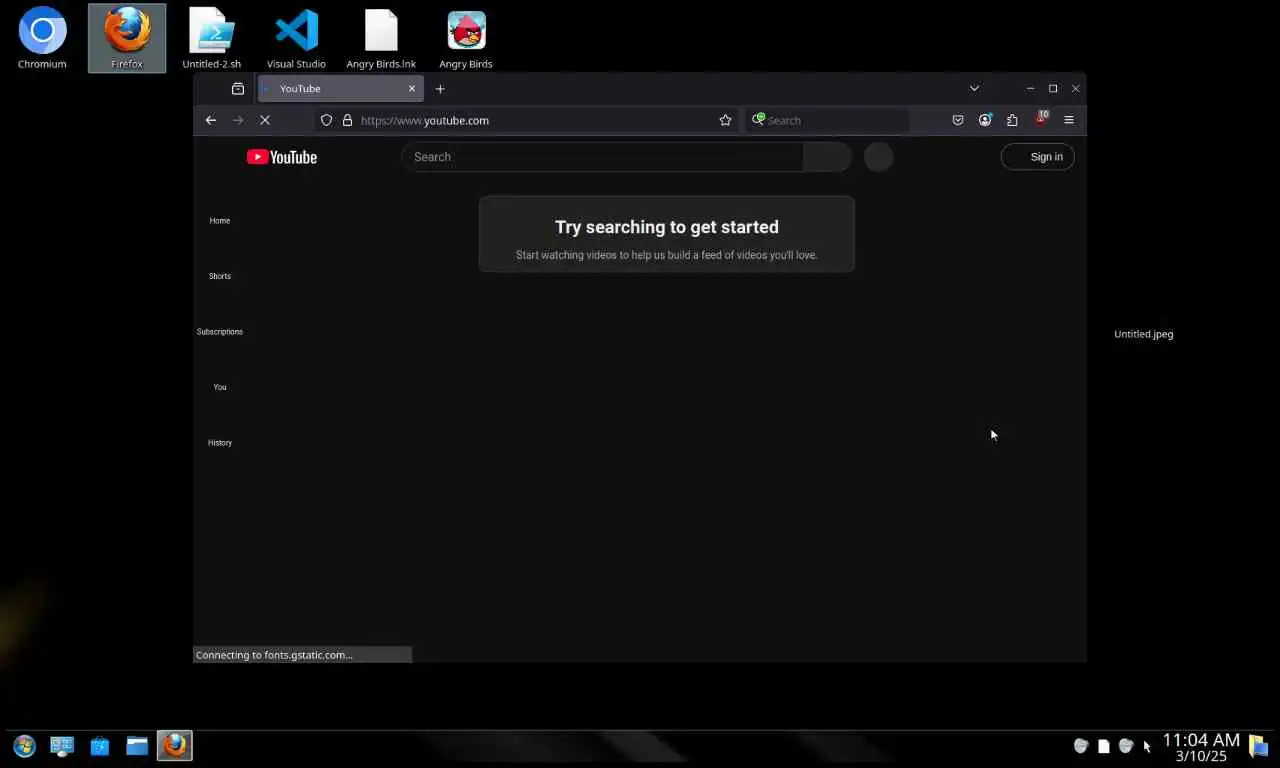Minimize the Firefox window
Image resolution: width=1280 pixels, height=768 pixels.
1030,89
